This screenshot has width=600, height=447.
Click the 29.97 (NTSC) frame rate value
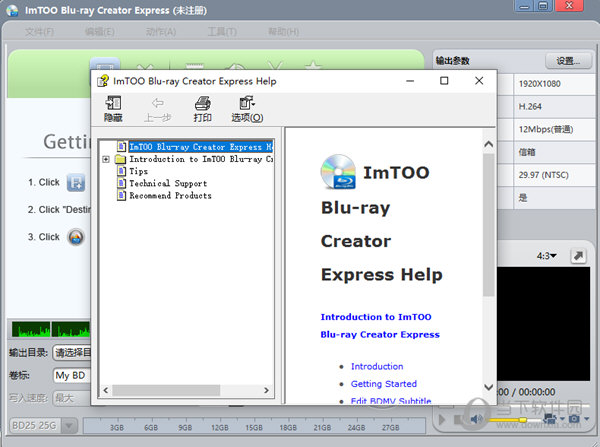(x=543, y=175)
